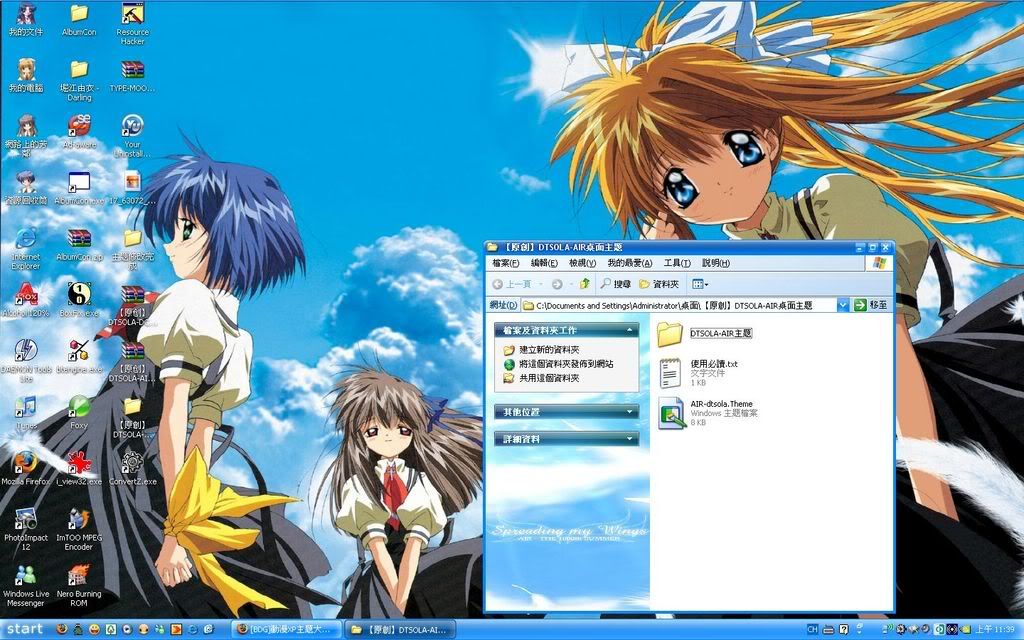Image resolution: width=1024 pixels, height=640 pixels.
Task: Select the 網路上的芳鄰 desktop icon
Action: click(26, 136)
